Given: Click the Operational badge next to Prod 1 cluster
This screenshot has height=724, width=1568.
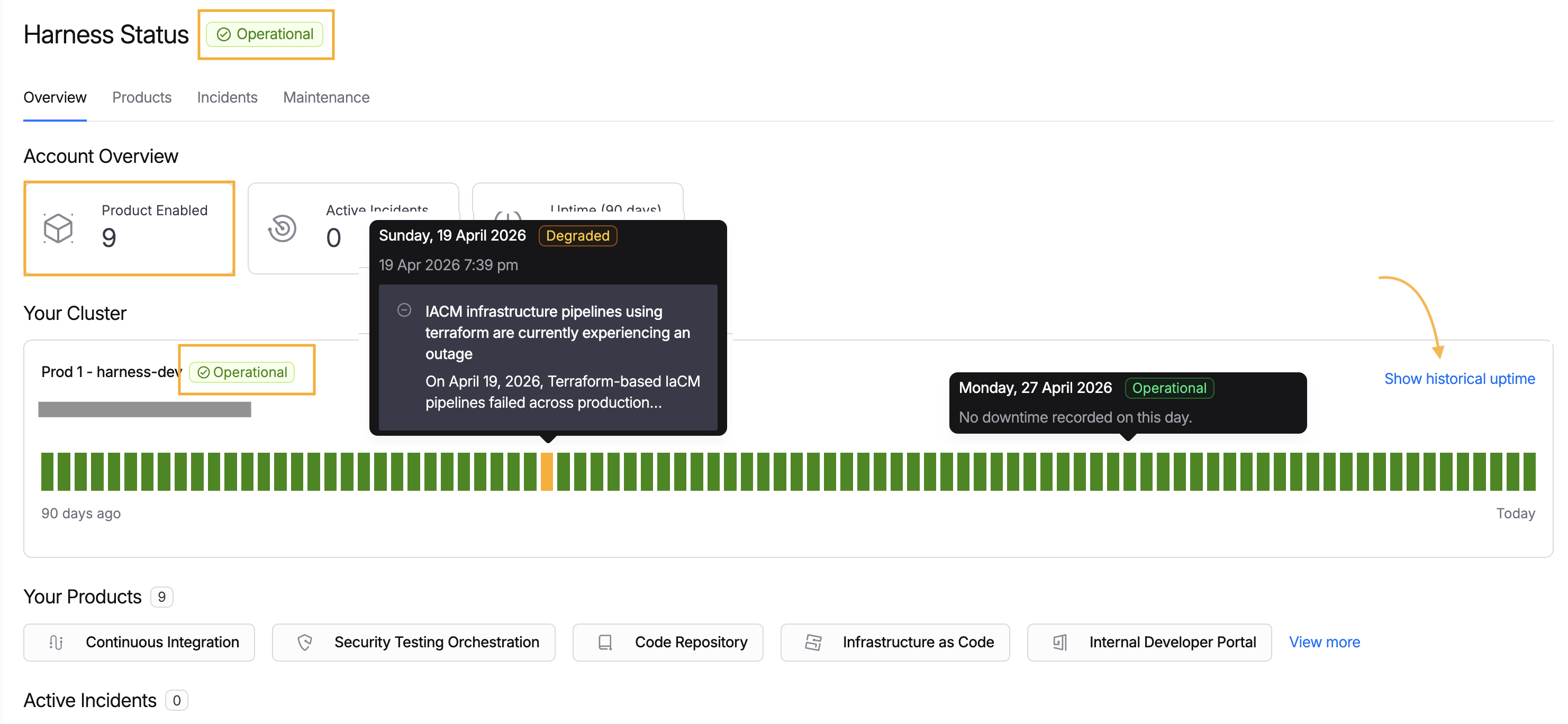Looking at the screenshot, I should [x=242, y=372].
